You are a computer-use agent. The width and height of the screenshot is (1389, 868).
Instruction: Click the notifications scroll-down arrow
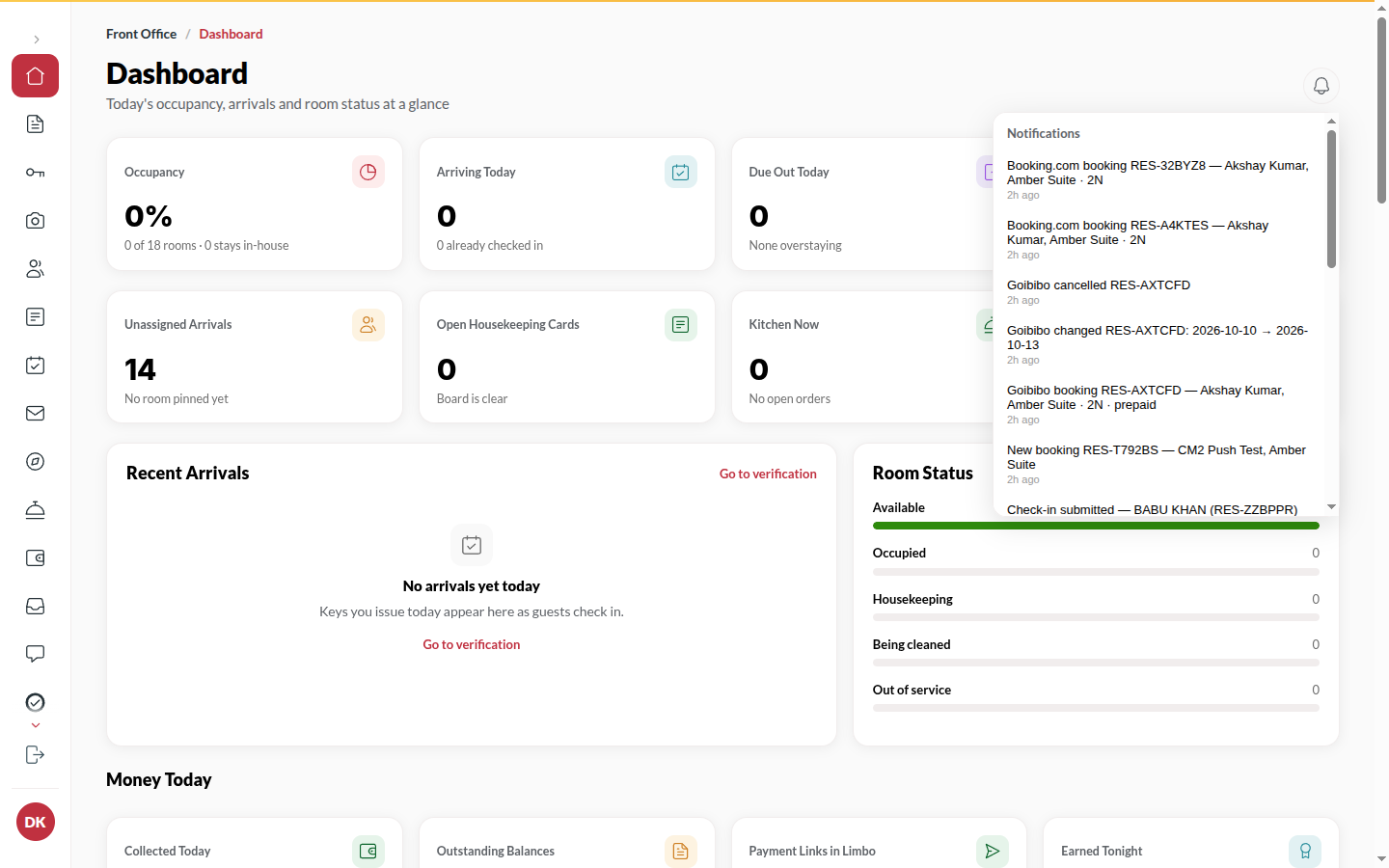tap(1331, 506)
